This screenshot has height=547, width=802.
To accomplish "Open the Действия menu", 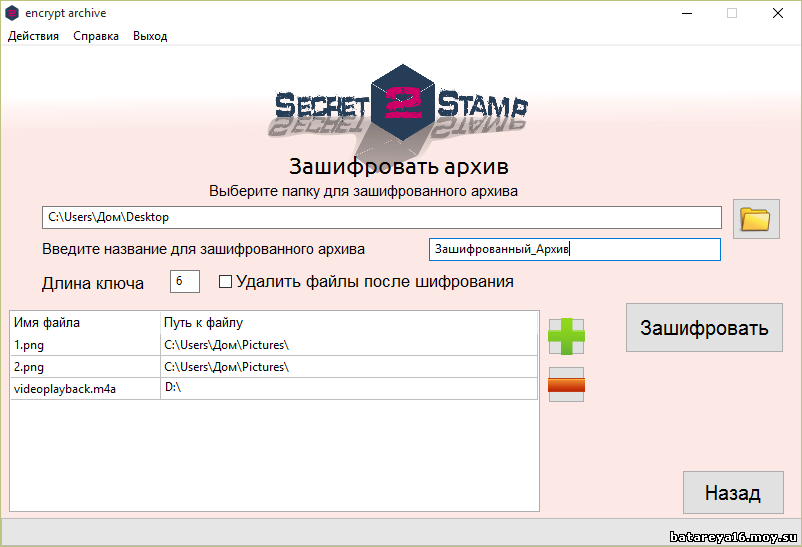I will [x=33, y=36].
